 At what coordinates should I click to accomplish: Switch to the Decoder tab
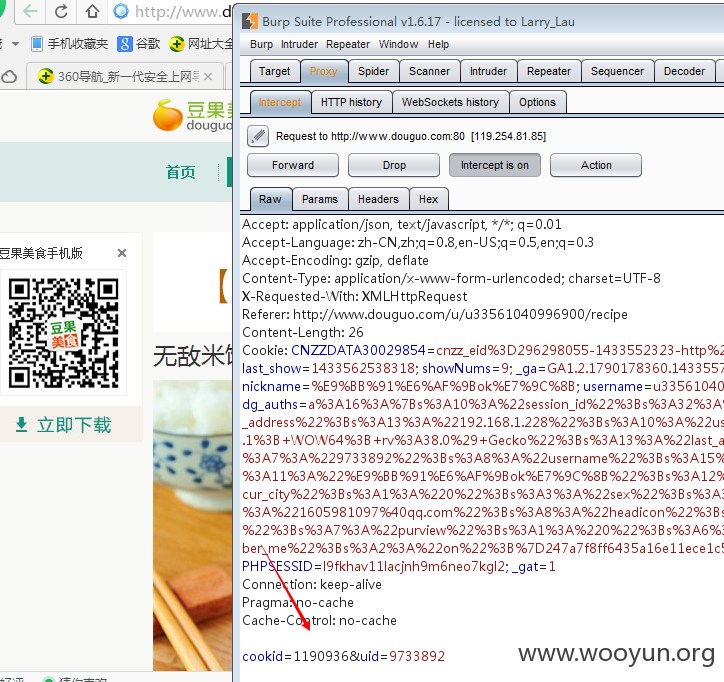[x=684, y=71]
